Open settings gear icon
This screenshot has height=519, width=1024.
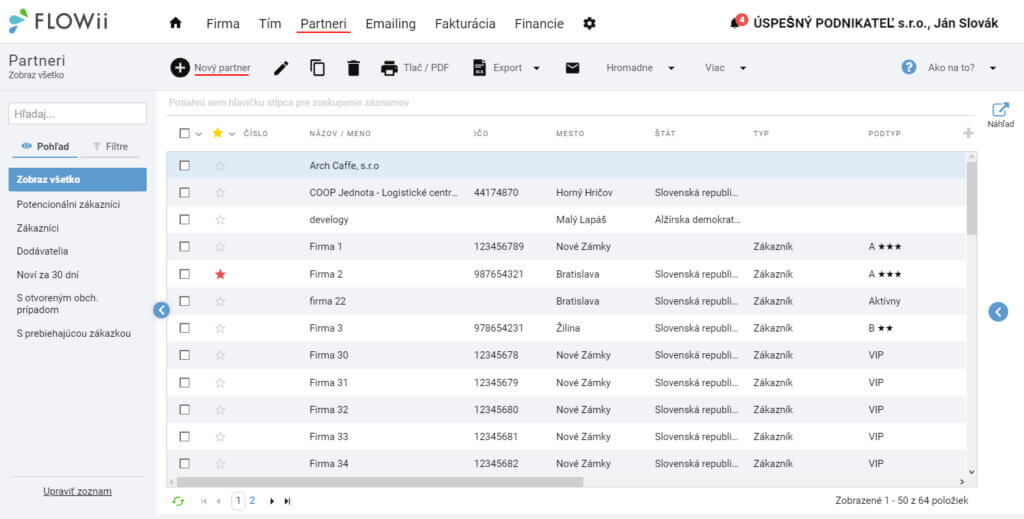tap(590, 24)
